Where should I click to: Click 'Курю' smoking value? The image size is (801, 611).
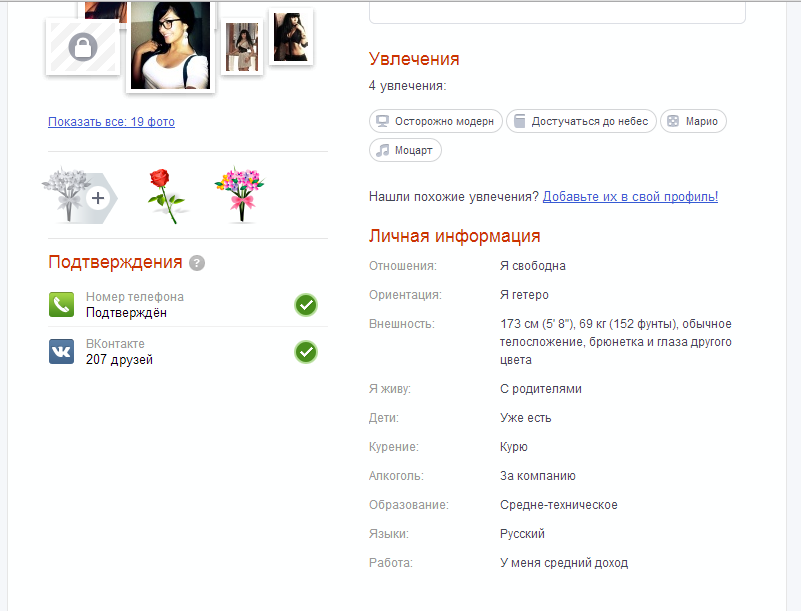[514, 447]
